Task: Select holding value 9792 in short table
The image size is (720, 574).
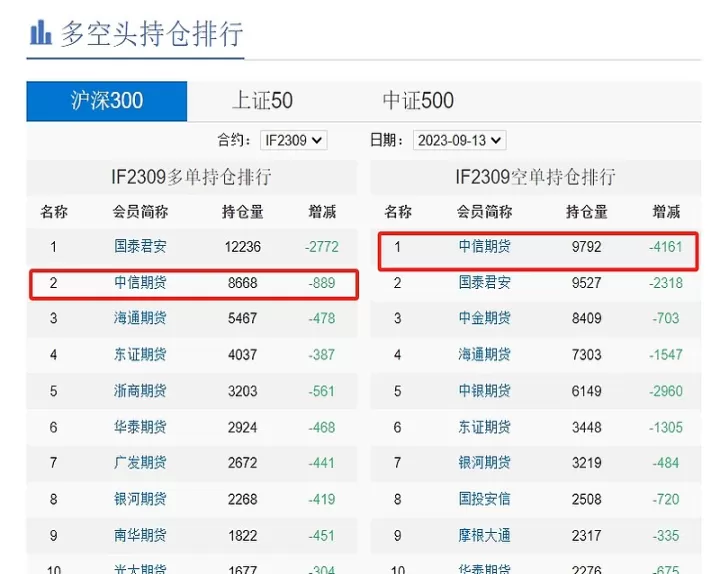Action: [586, 247]
